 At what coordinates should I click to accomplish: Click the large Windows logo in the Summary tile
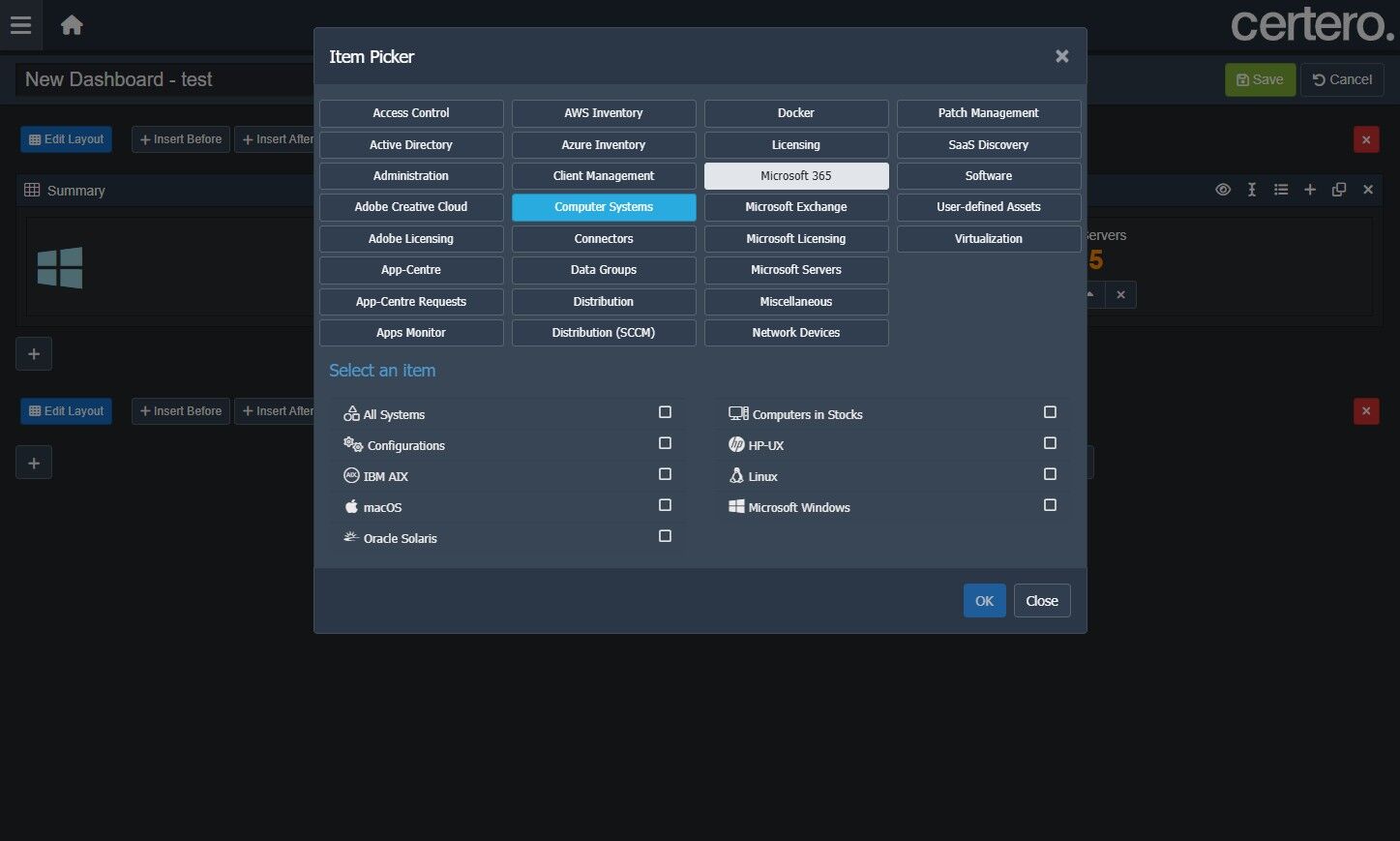(x=60, y=267)
